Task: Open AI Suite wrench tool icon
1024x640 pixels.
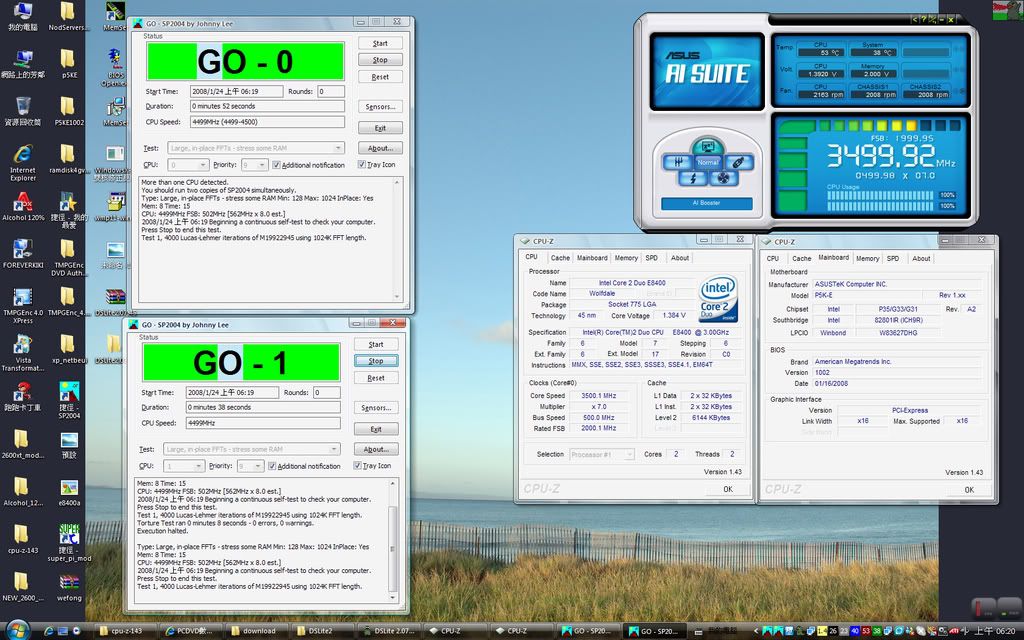Action: coord(738,163)
